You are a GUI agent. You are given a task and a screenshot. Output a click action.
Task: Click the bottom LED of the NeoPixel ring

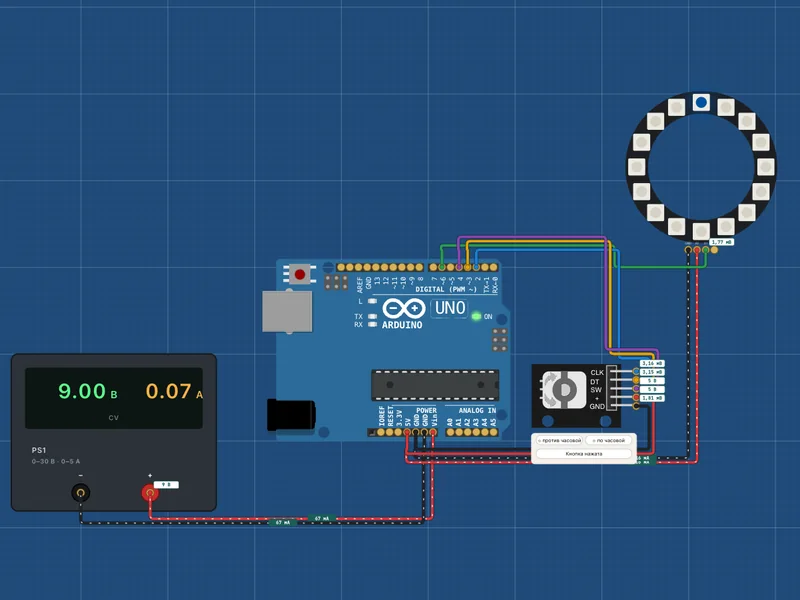tap(701, 231)
